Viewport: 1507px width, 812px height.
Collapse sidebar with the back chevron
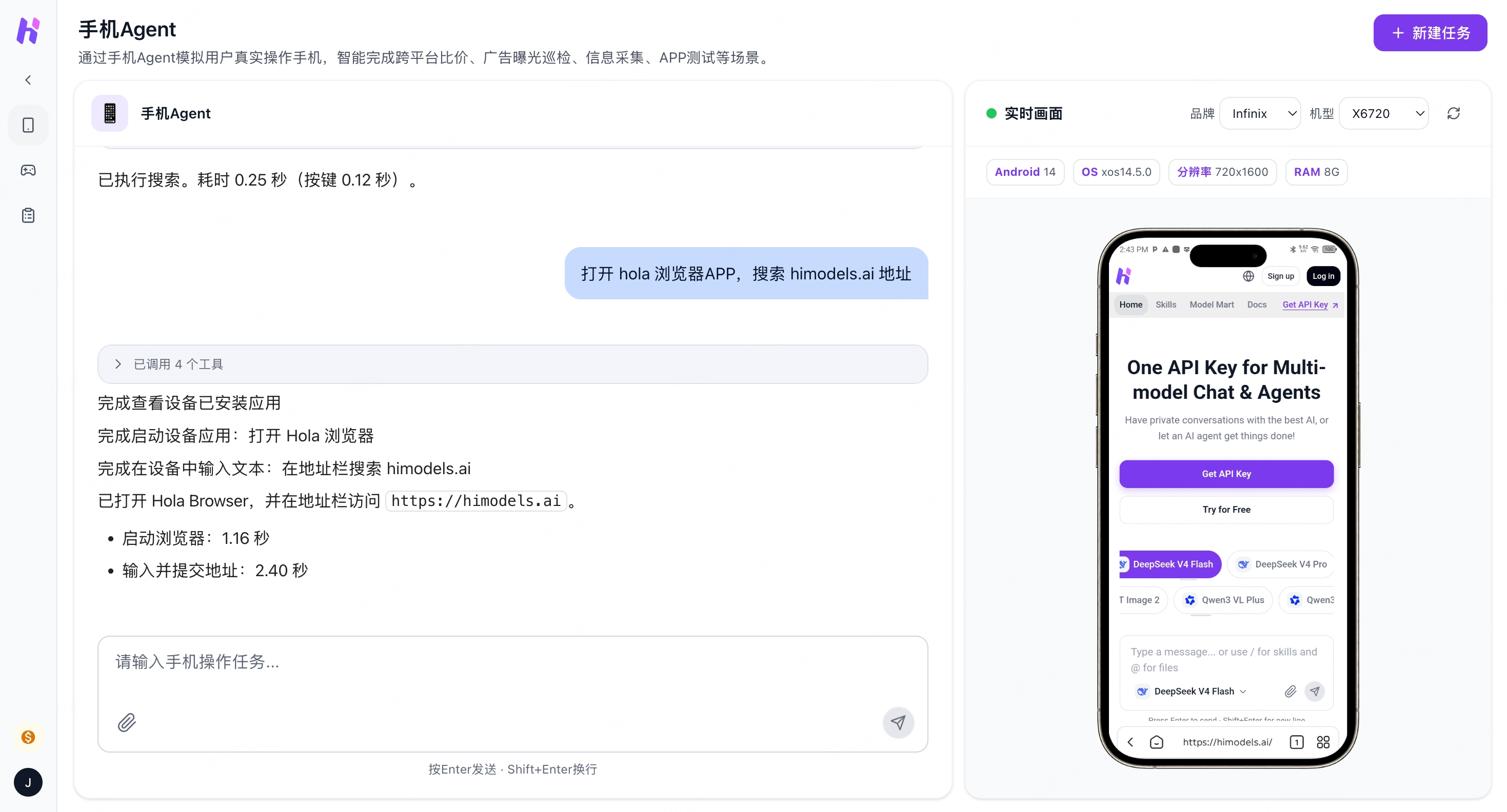click(28, 80)
